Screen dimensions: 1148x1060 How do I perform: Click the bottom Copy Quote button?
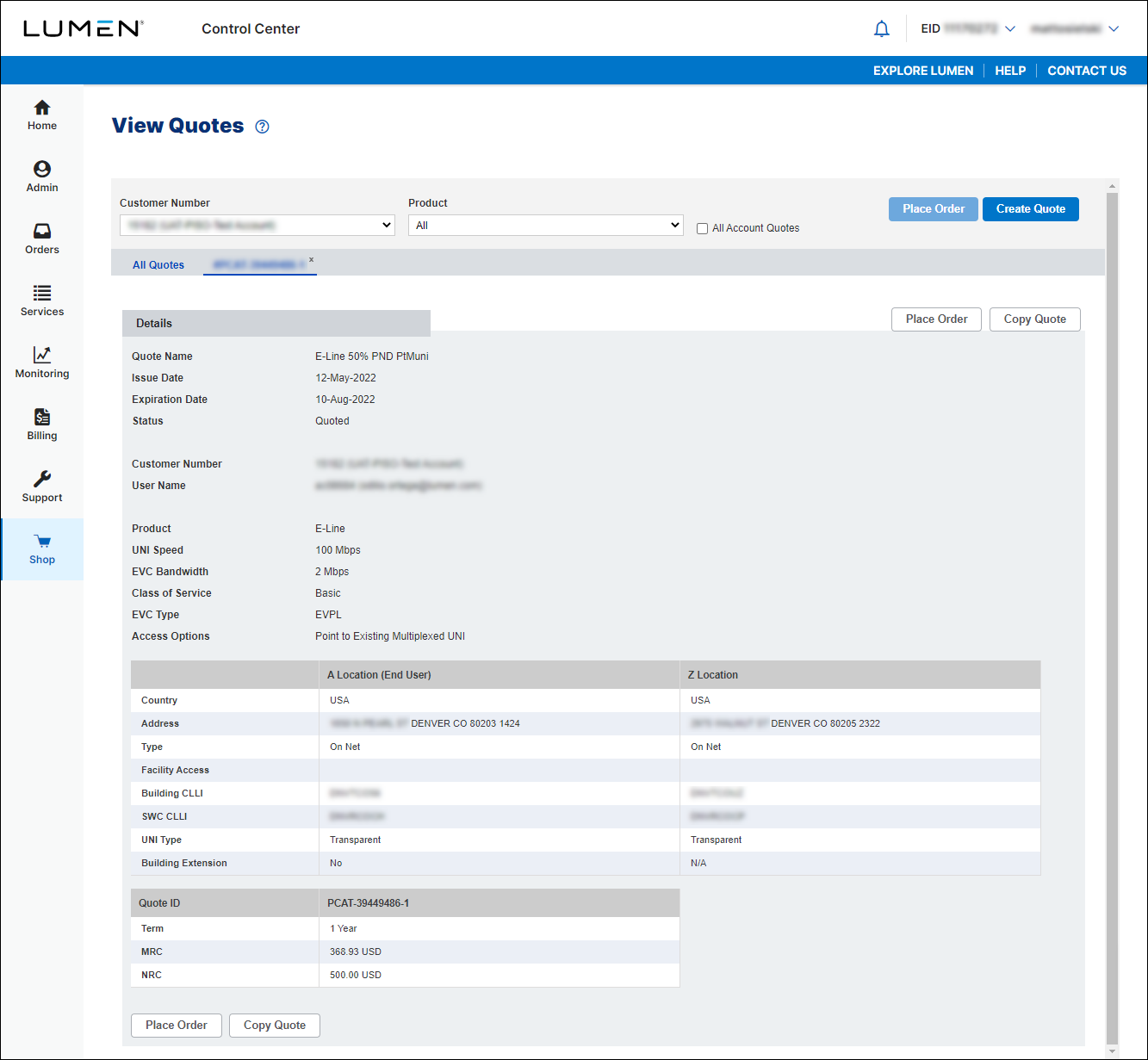coord(275,1026)
